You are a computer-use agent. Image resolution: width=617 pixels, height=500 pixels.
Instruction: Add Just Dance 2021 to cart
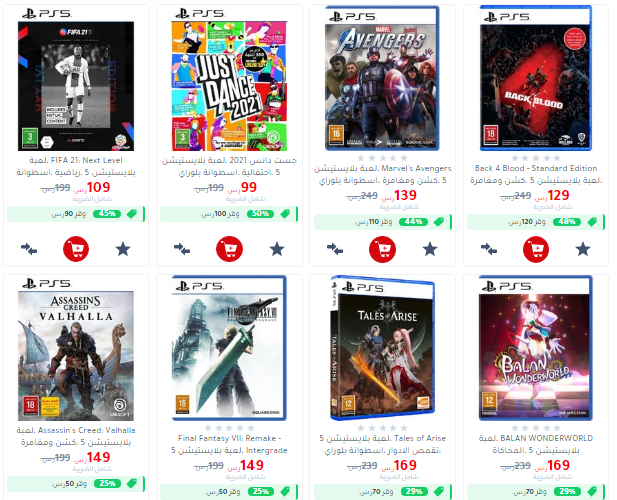[229, 249]
